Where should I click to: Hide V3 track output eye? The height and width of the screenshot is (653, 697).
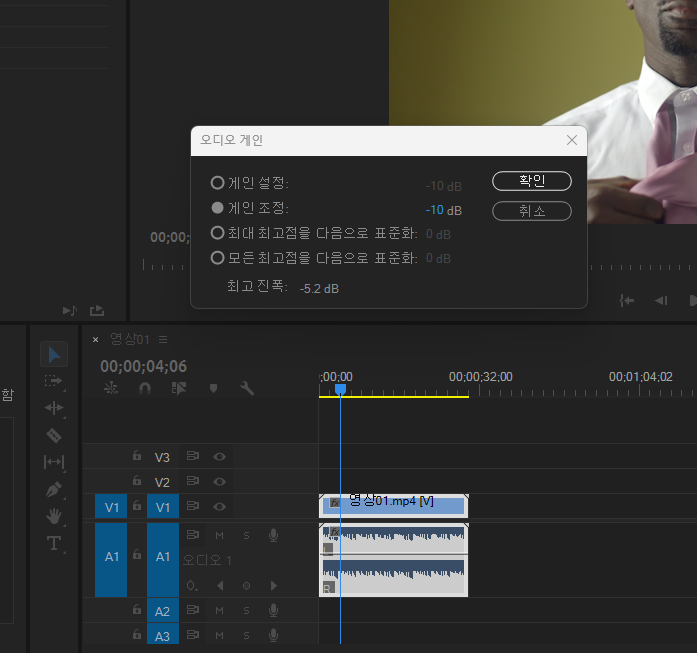pyautogui.click(x=220, y=457)
